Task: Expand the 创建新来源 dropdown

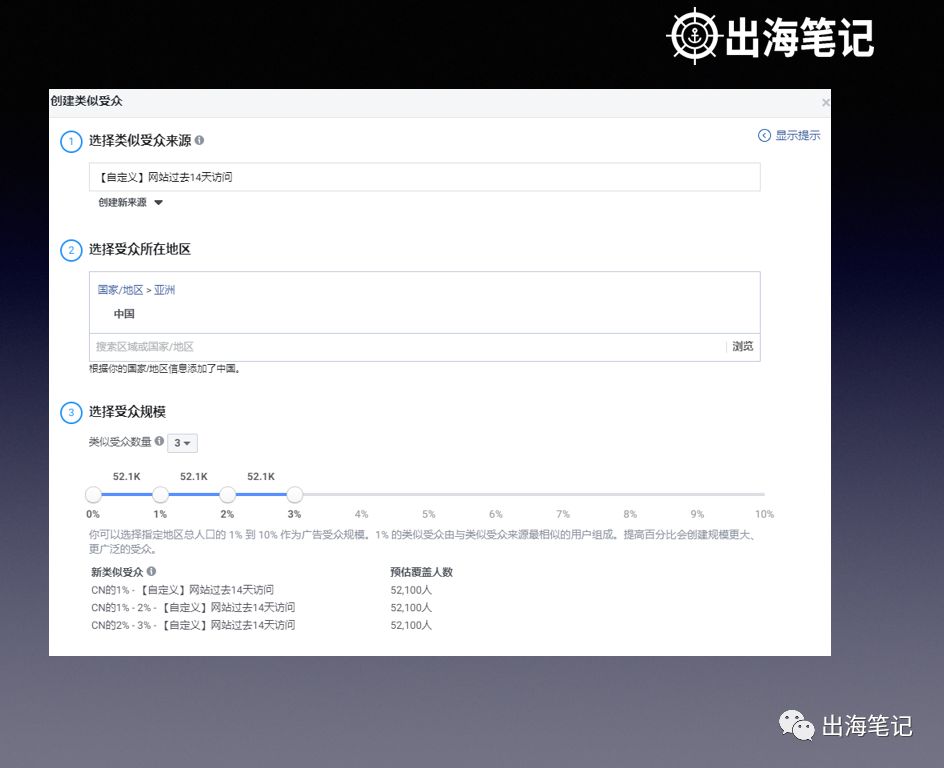Action: point(126,201)
